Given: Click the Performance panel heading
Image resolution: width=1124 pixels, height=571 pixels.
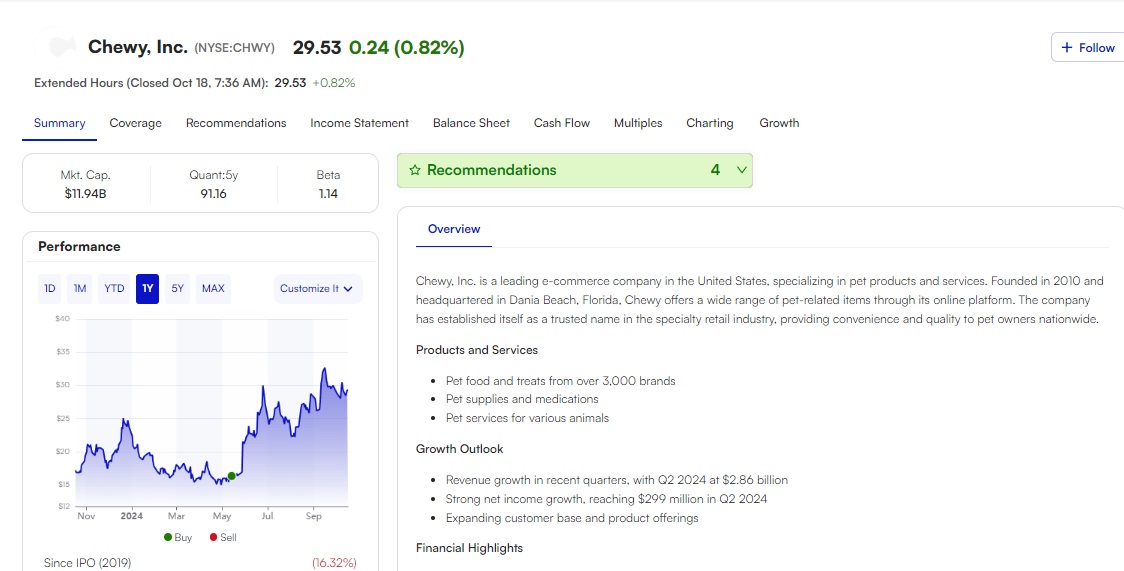Looking at the screenshot, I should 79,246.
